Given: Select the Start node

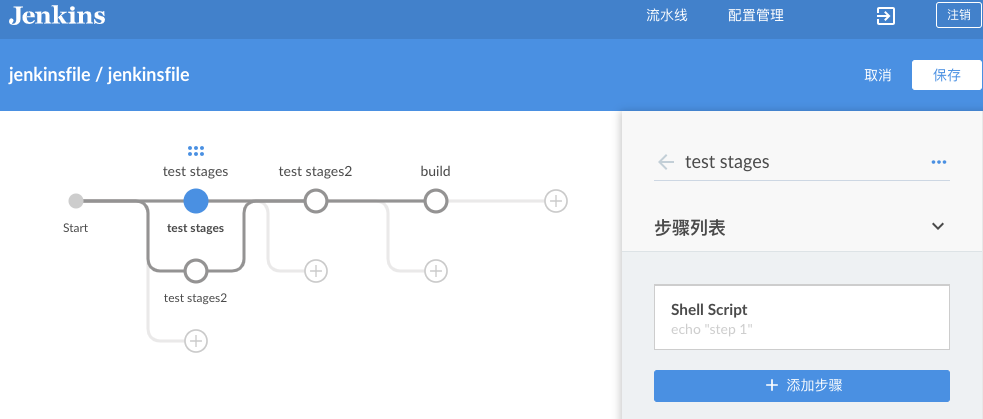Looking at the screenshot, I should 76,201.
